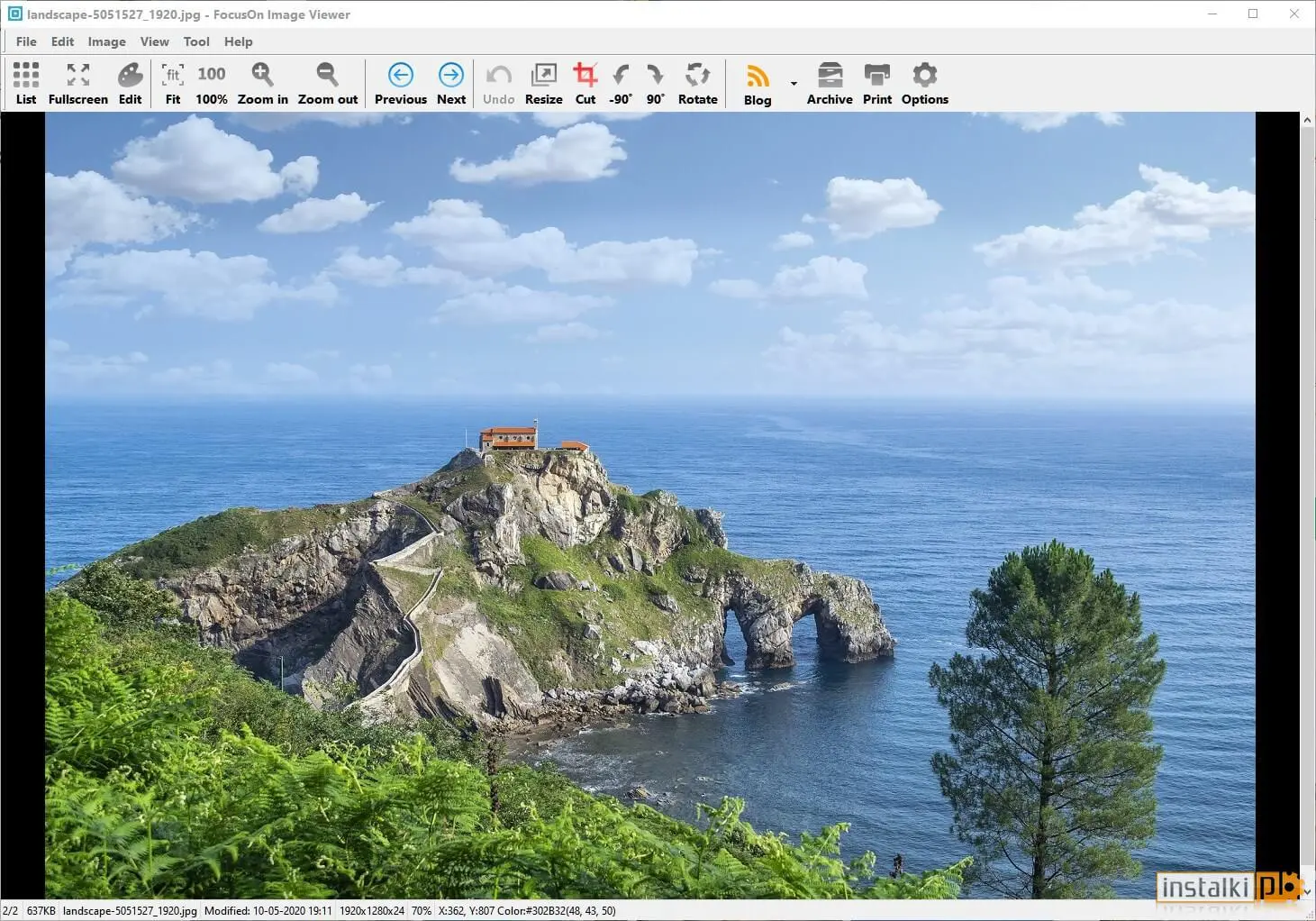Image resolution: width=1316 pixels, height=921 pixels.
Task: Open the File menu
Action: pos(26,41)
